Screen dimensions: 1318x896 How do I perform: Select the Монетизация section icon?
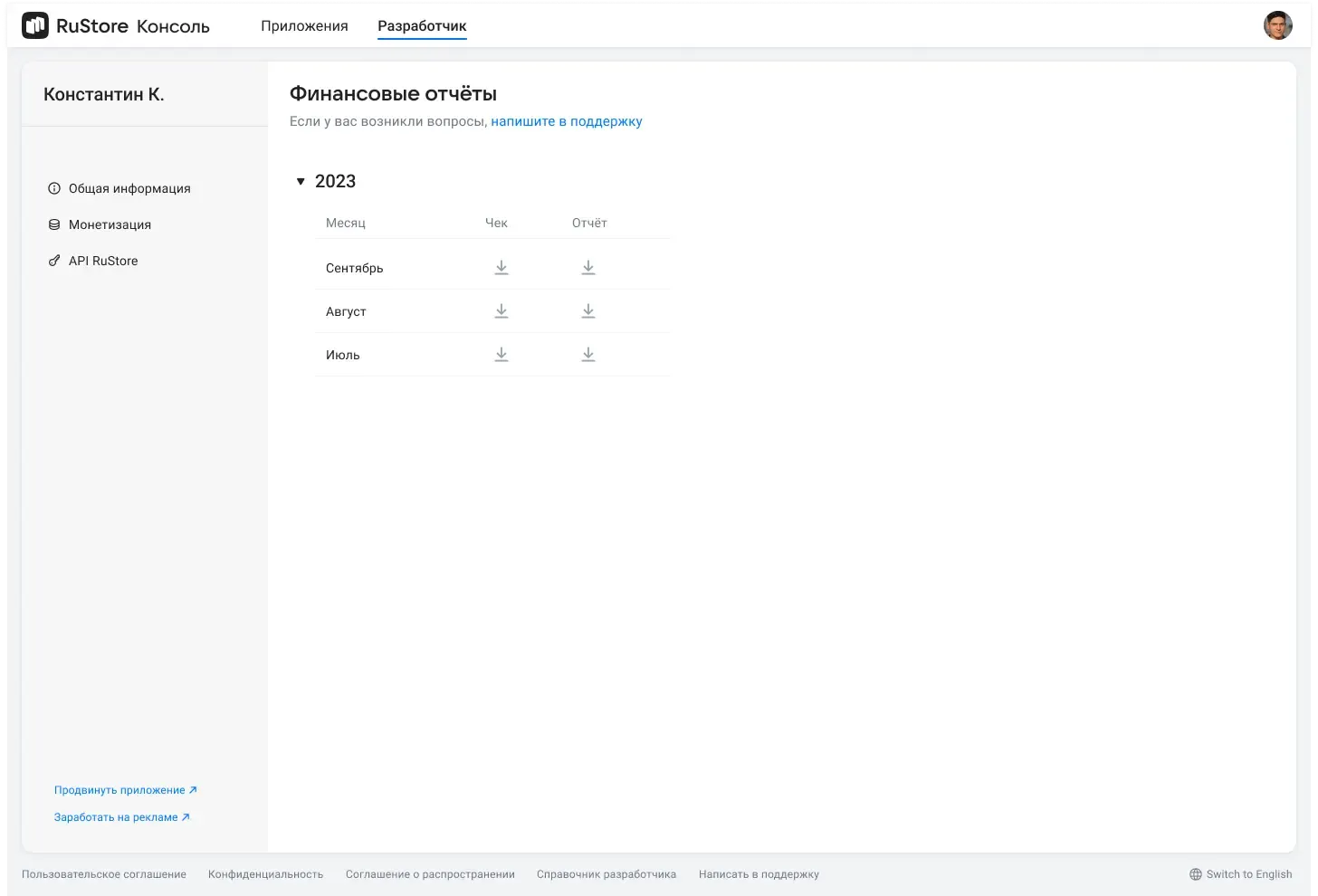click(x=54, y=224)
